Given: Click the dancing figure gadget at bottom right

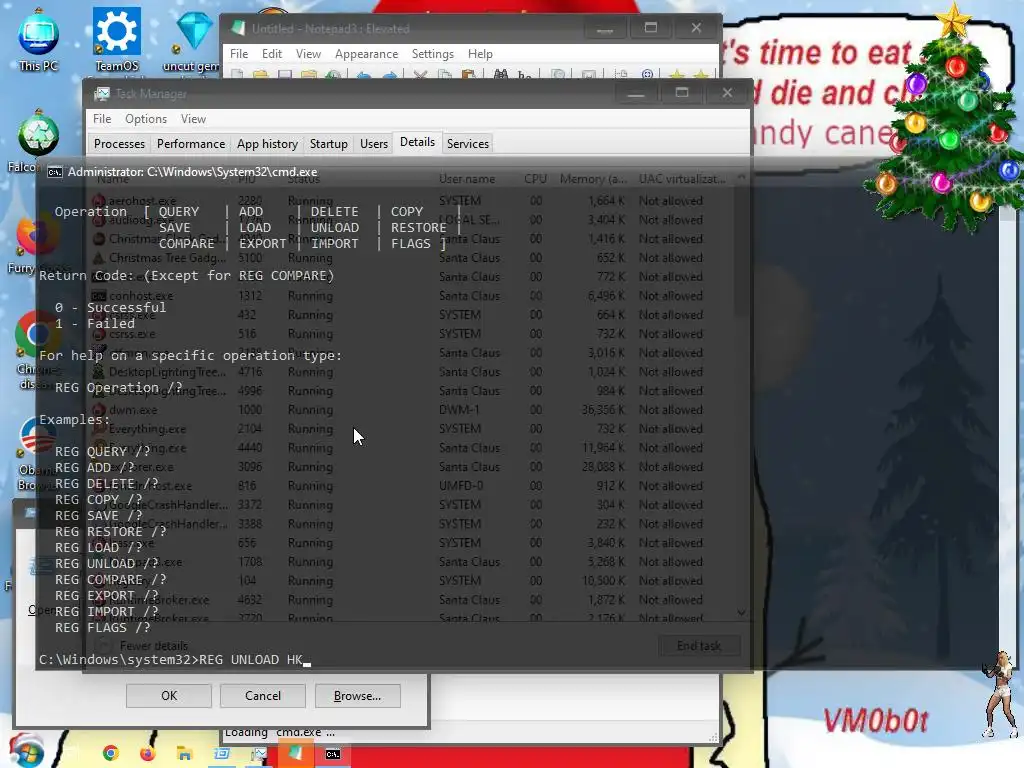Looking at the screenshot, I should [x=998, y=694].
